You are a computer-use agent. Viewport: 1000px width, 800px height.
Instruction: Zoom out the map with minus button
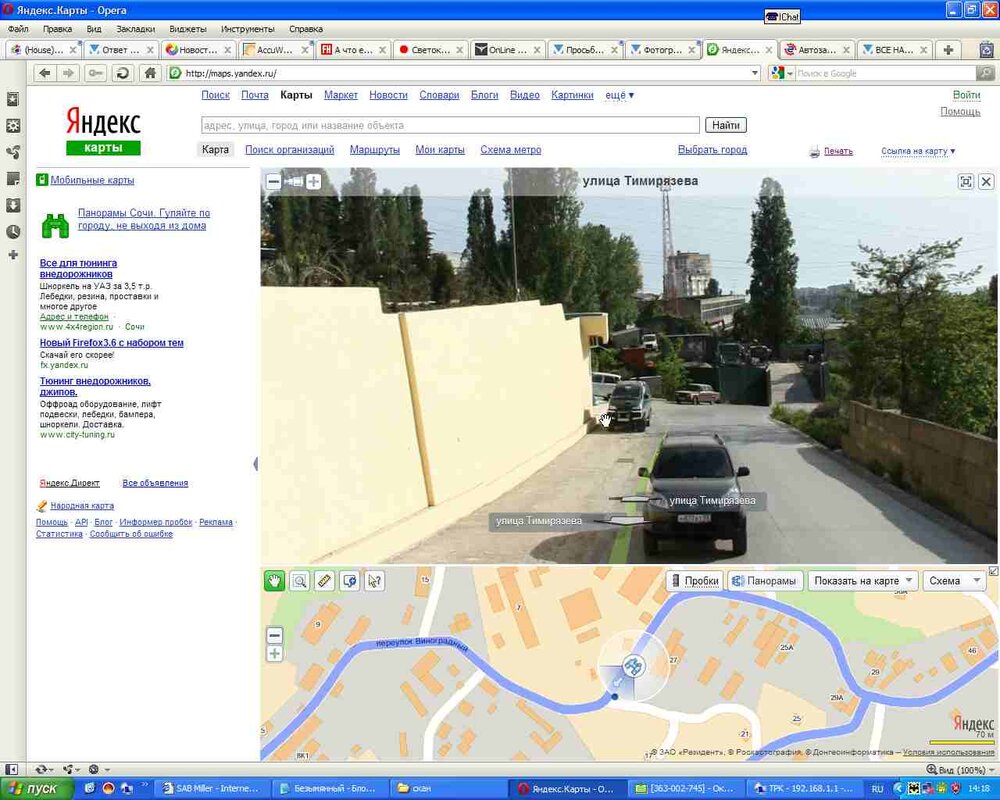pyautogui.click(x=275, y=635)
